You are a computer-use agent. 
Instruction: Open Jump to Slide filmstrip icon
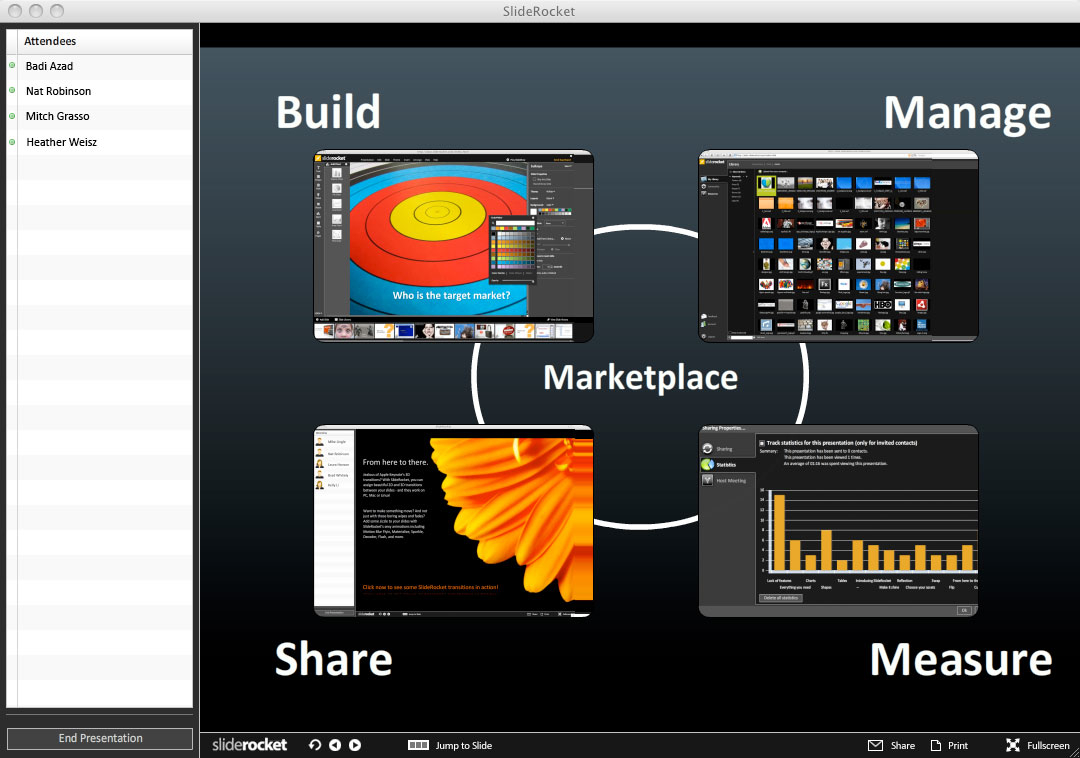point(418,745)
